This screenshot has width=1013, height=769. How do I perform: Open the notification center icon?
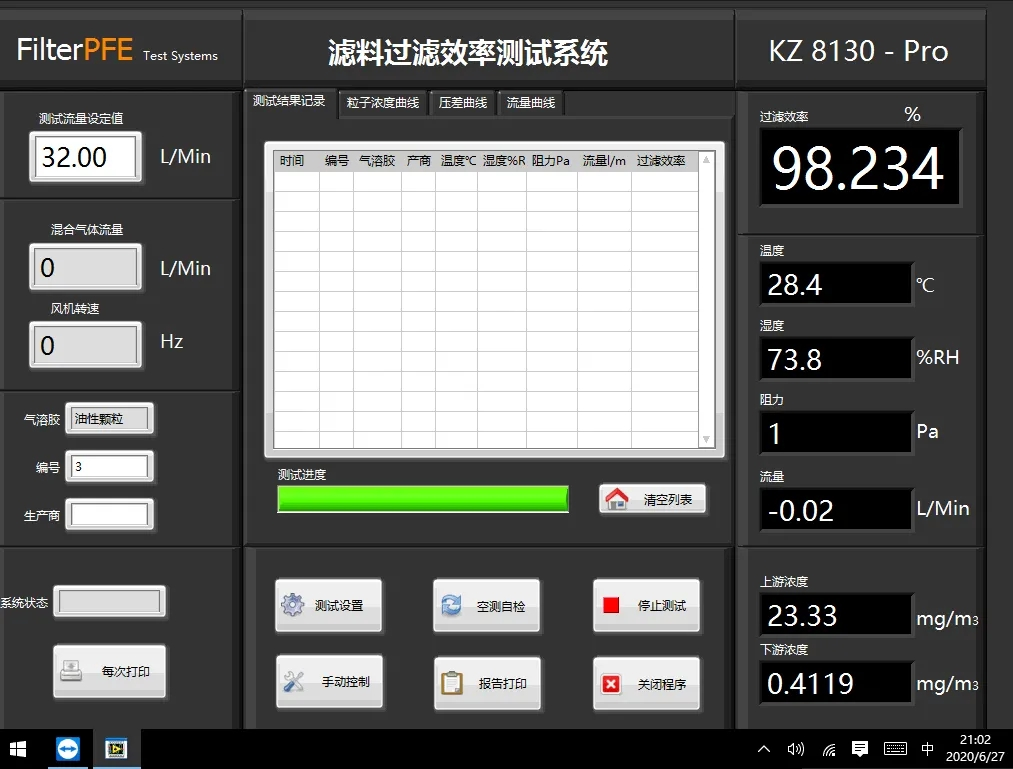click(x=860, y=749)
